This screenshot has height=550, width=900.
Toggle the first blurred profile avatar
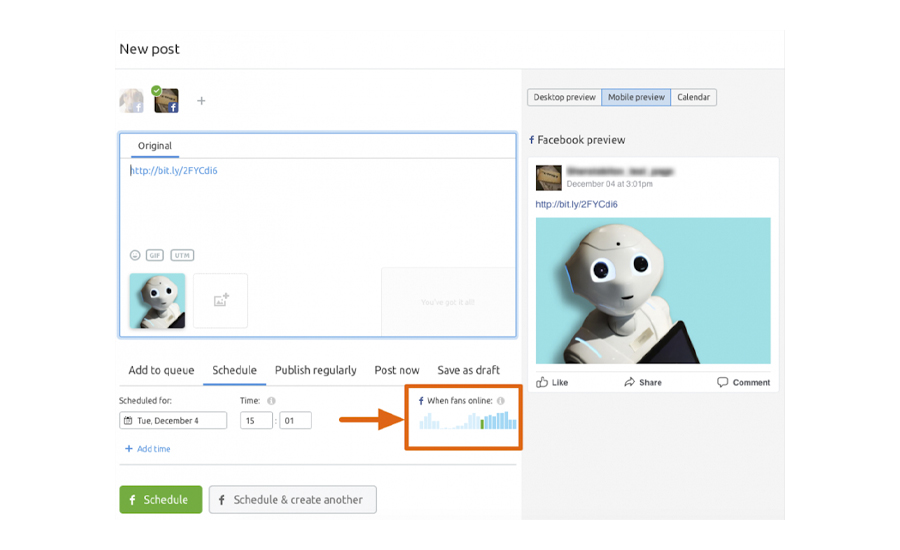(x=131, y=101)
